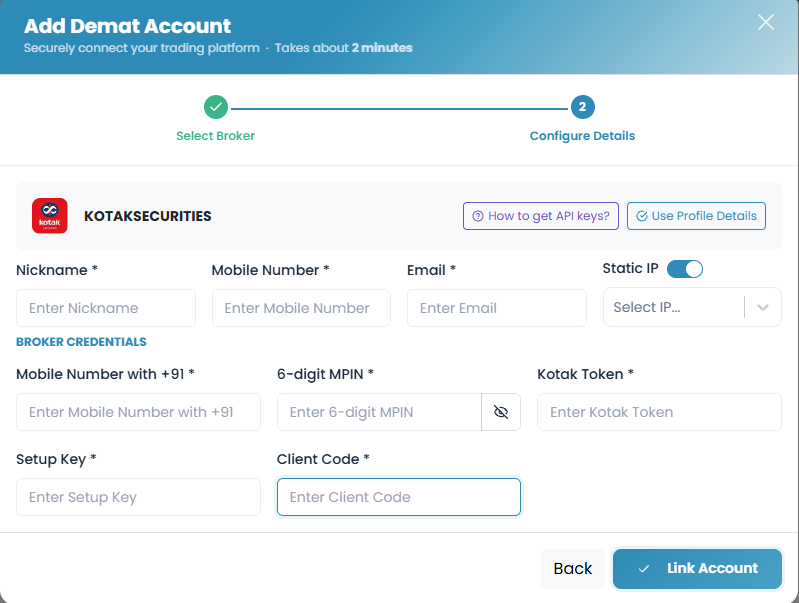
Task: Click the Kotak Token input field
Action: 659,412
